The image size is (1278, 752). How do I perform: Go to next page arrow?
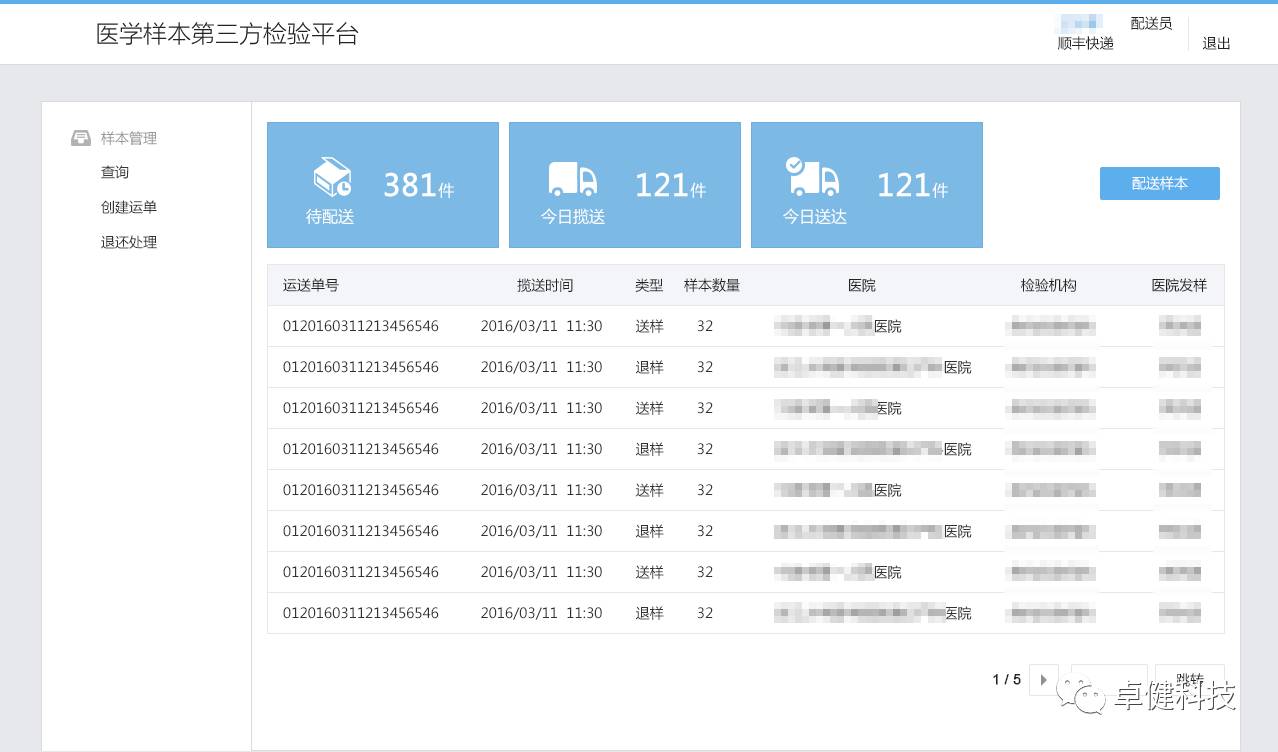[x=1043, y=680]
